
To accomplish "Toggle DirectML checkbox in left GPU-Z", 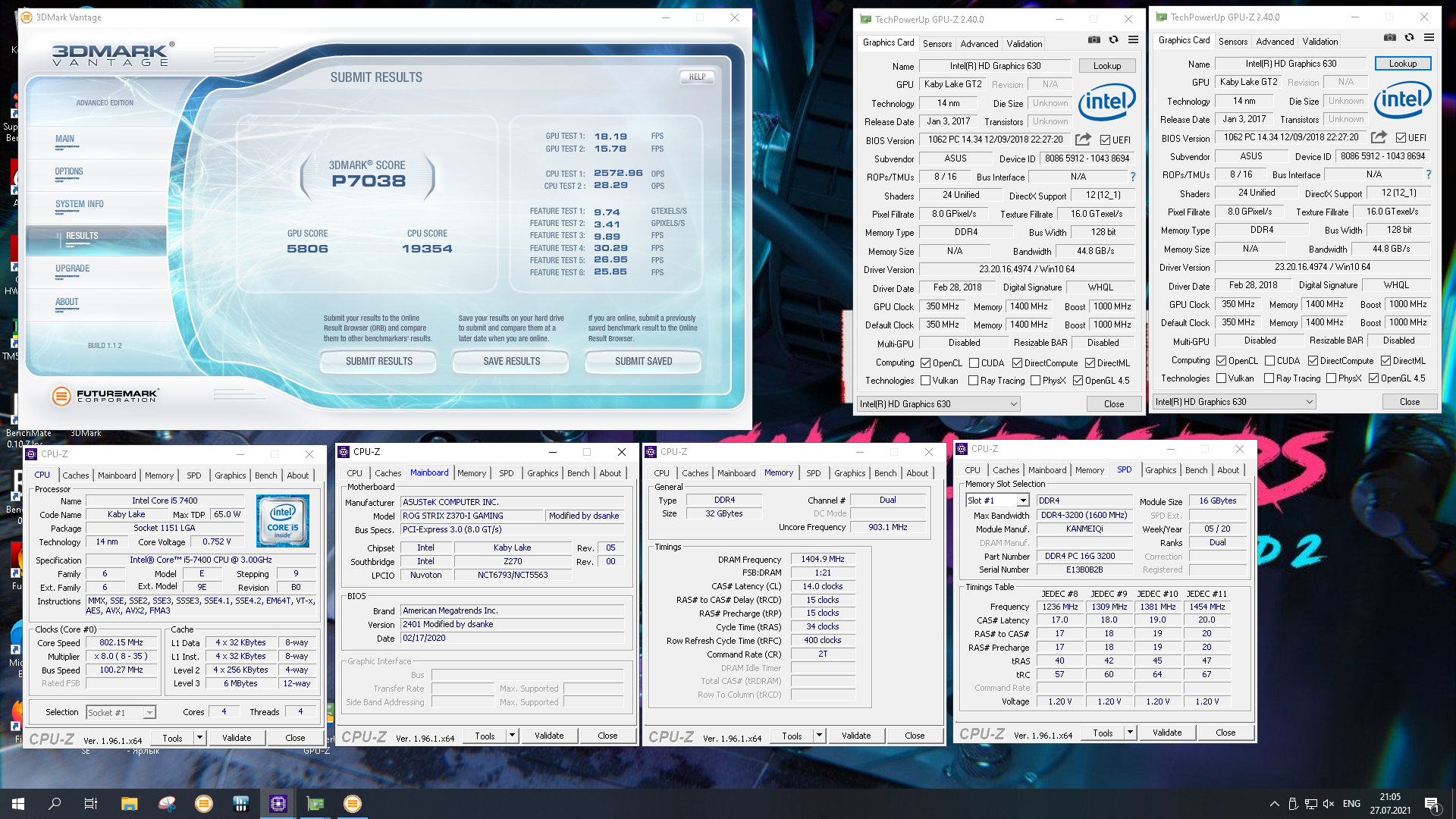I will pyautogui.click(x=1090, y=363).
